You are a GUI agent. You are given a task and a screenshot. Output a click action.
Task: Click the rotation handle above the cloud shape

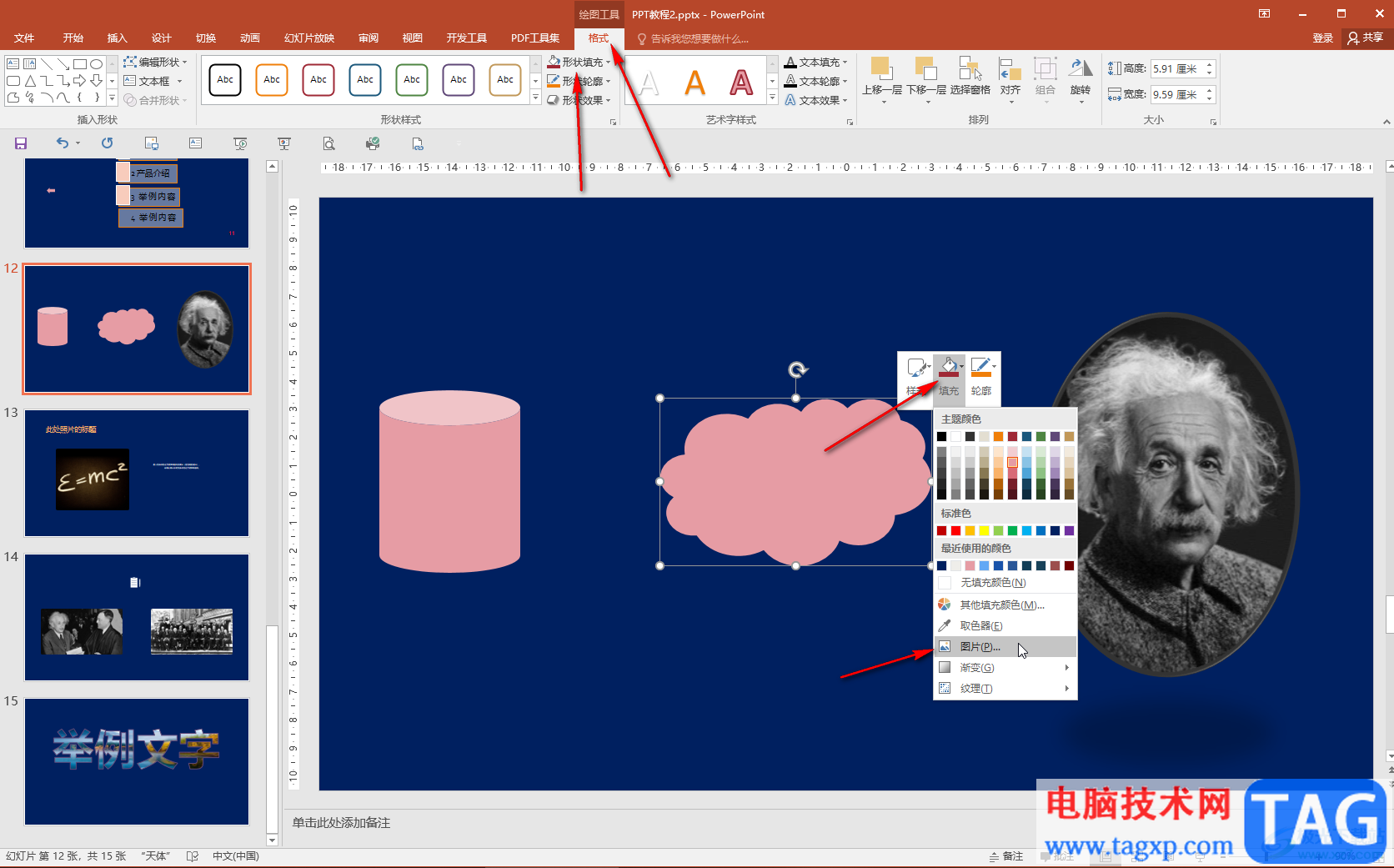(798, 370)
